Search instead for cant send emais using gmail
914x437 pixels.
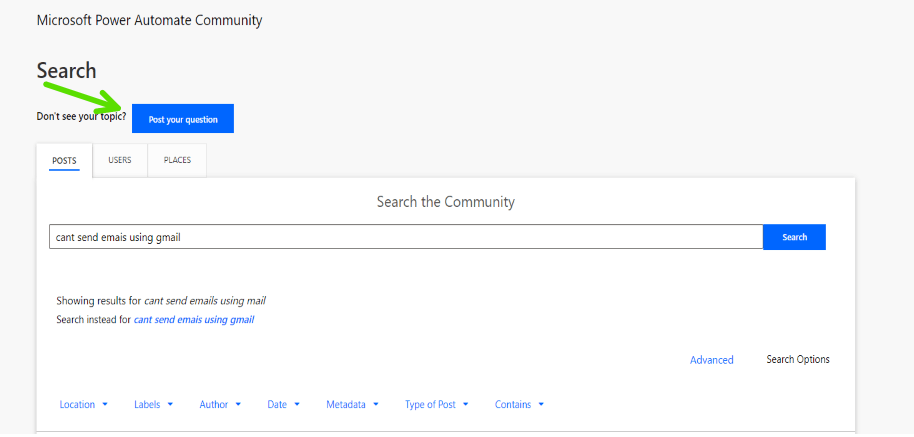click(x=194, y=320)
